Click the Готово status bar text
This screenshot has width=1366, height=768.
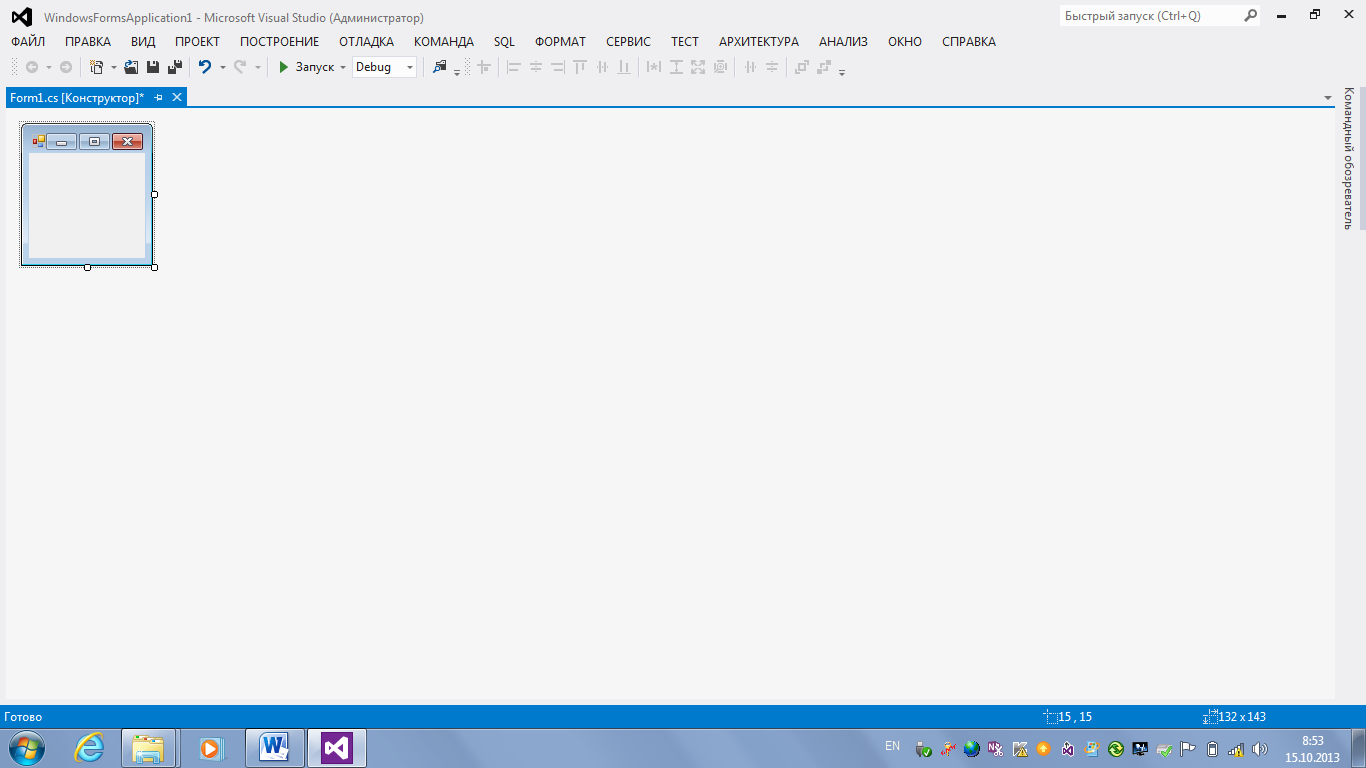tap(24, 717)
